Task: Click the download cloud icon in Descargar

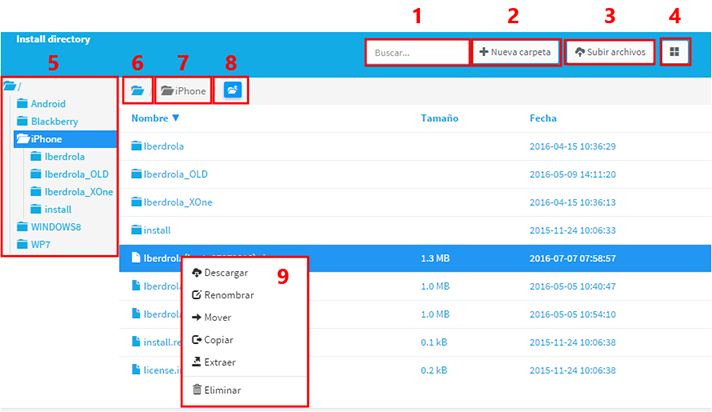Action: 196,273
